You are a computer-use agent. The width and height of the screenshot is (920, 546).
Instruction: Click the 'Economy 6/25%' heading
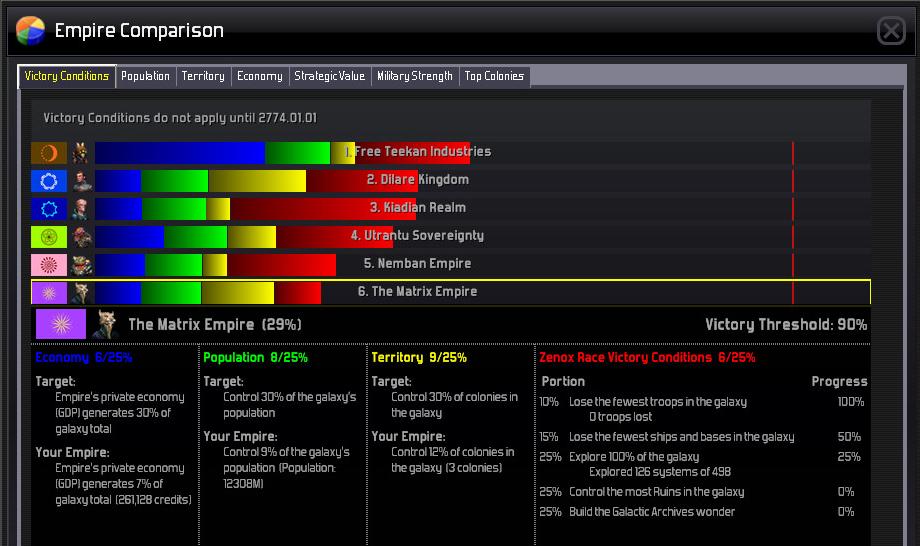coord(84,357)
